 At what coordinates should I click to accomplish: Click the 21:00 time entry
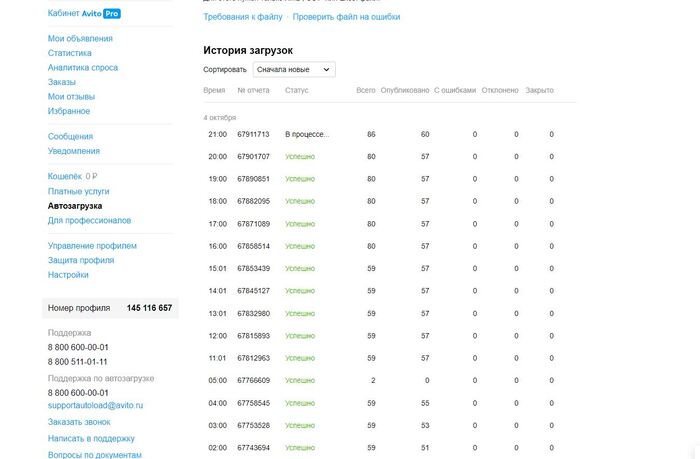[x=217, y=134]
